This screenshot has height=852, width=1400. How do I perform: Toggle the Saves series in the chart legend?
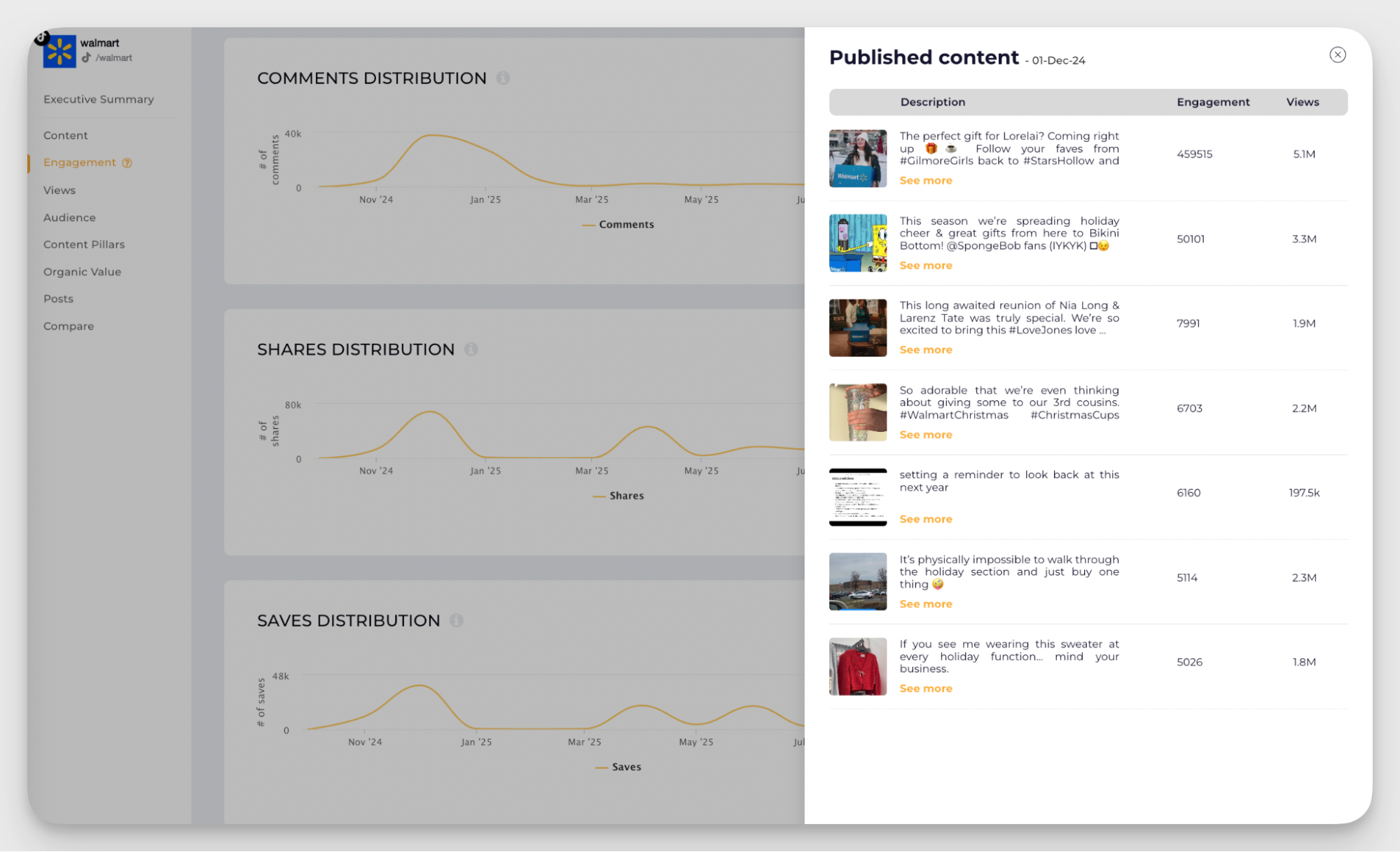(x=619, y=767)
